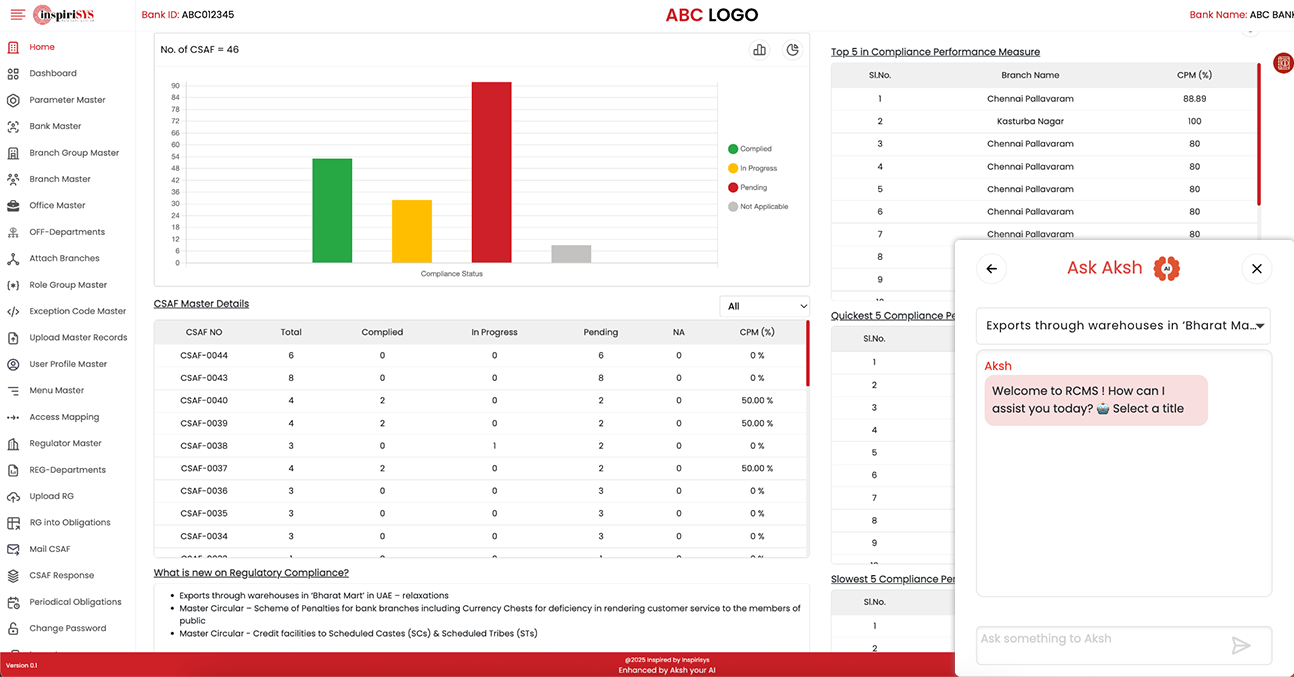
Task: Open Parameter Master menu item
Action: (x=67, y=100)
